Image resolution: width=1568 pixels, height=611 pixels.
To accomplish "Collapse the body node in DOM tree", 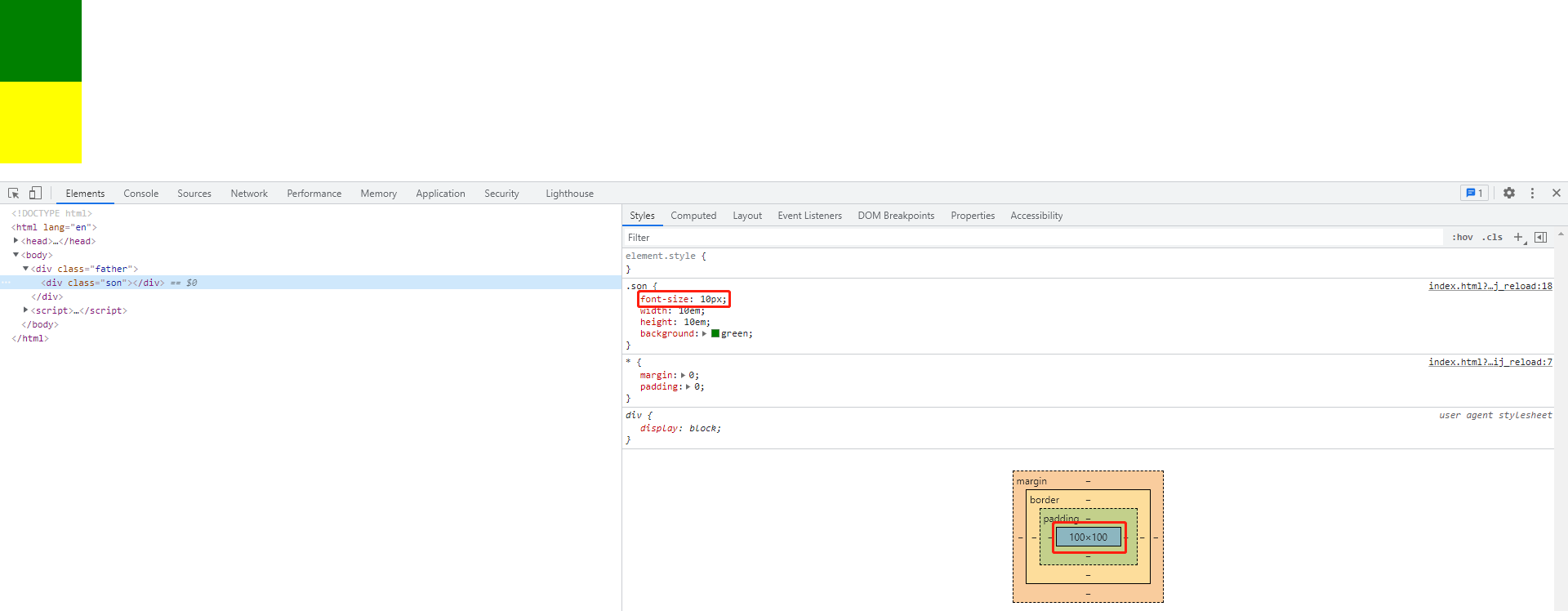I will point(16,255).
